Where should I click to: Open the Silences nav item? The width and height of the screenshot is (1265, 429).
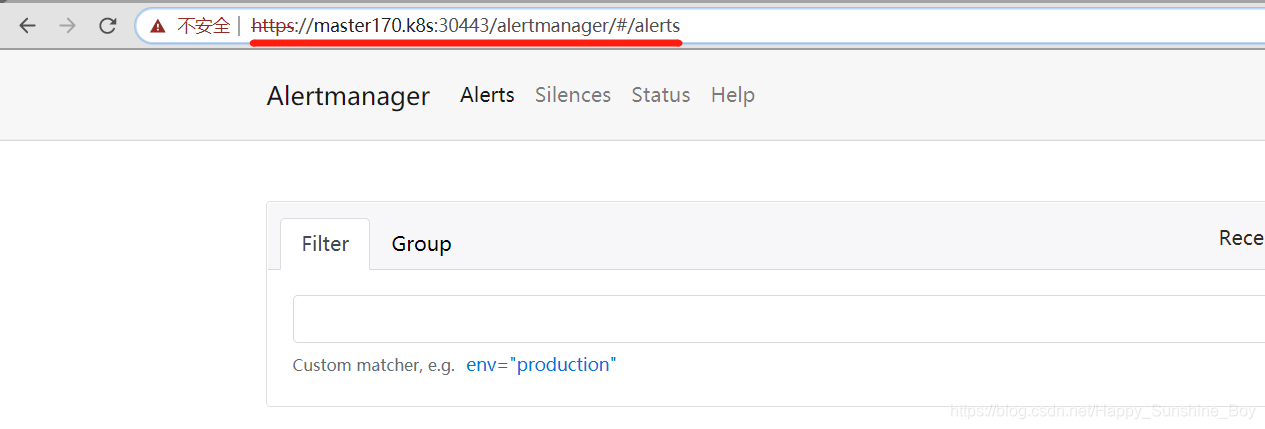point(573,95)
